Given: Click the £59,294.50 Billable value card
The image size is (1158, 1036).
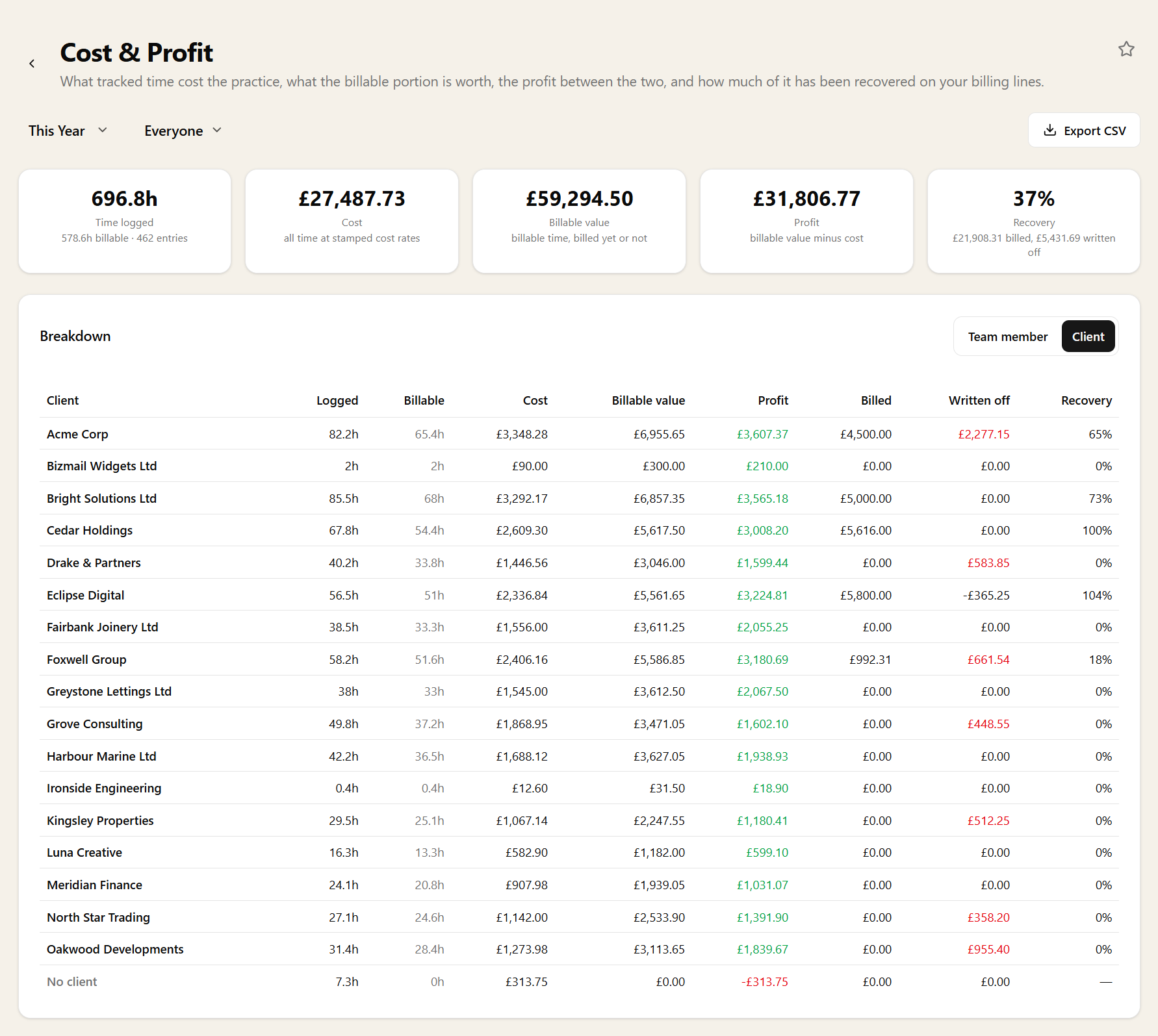Looking at the screenshot, I should tap(579, 221).
